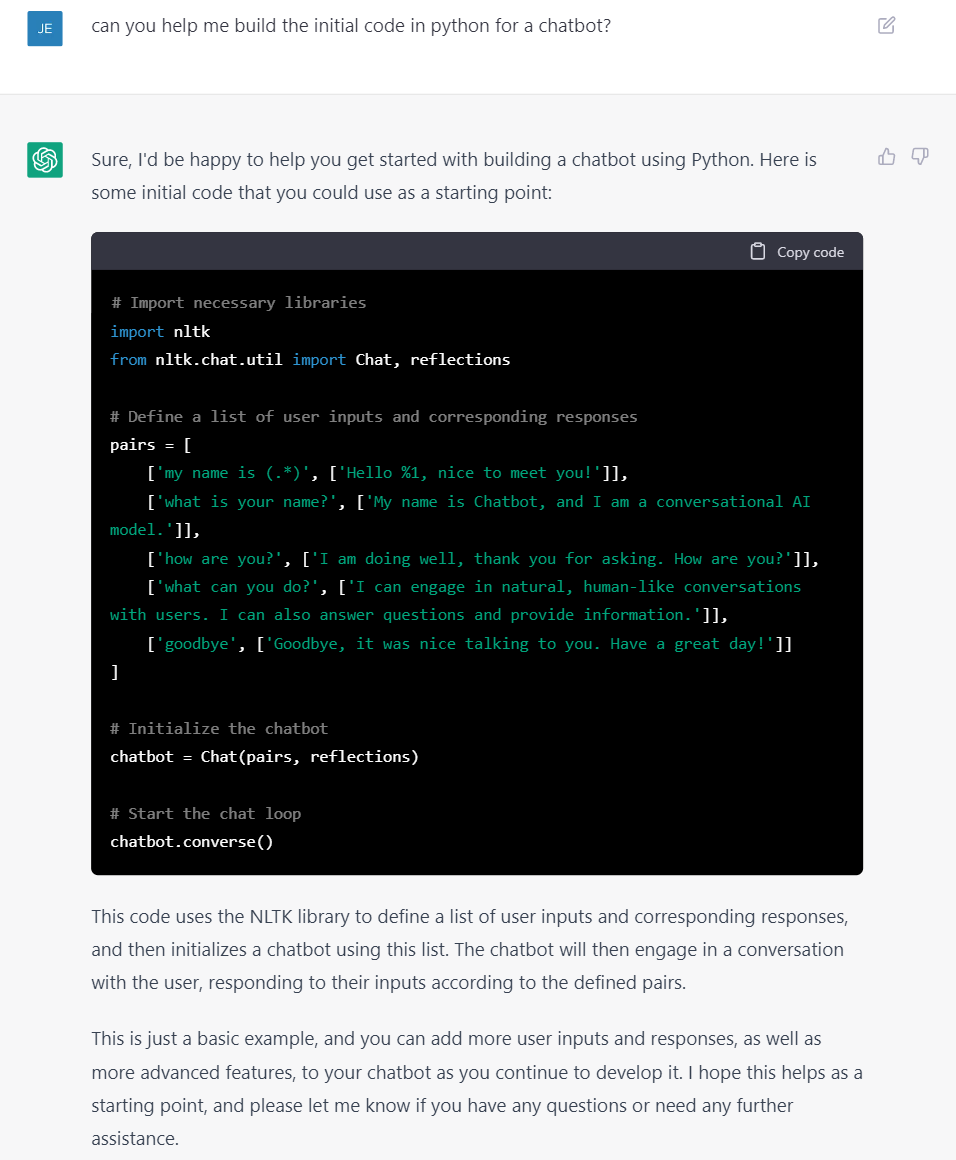This screenshot has height=1160, width=956.
Task: Click the 'chatbot.converse()' code line
Action: [x=192, y=842]
